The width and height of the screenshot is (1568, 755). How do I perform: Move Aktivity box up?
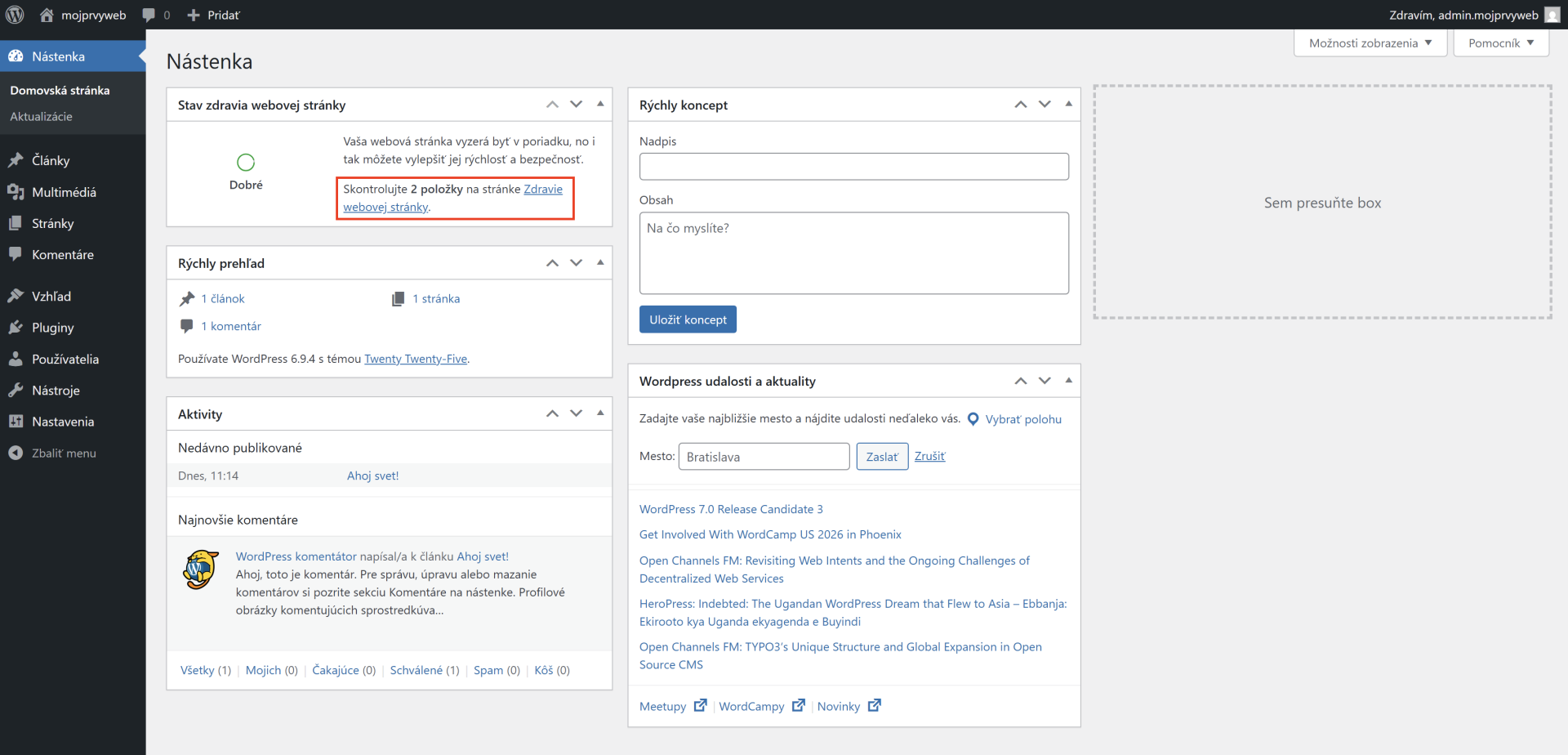(x=553, y=413)
